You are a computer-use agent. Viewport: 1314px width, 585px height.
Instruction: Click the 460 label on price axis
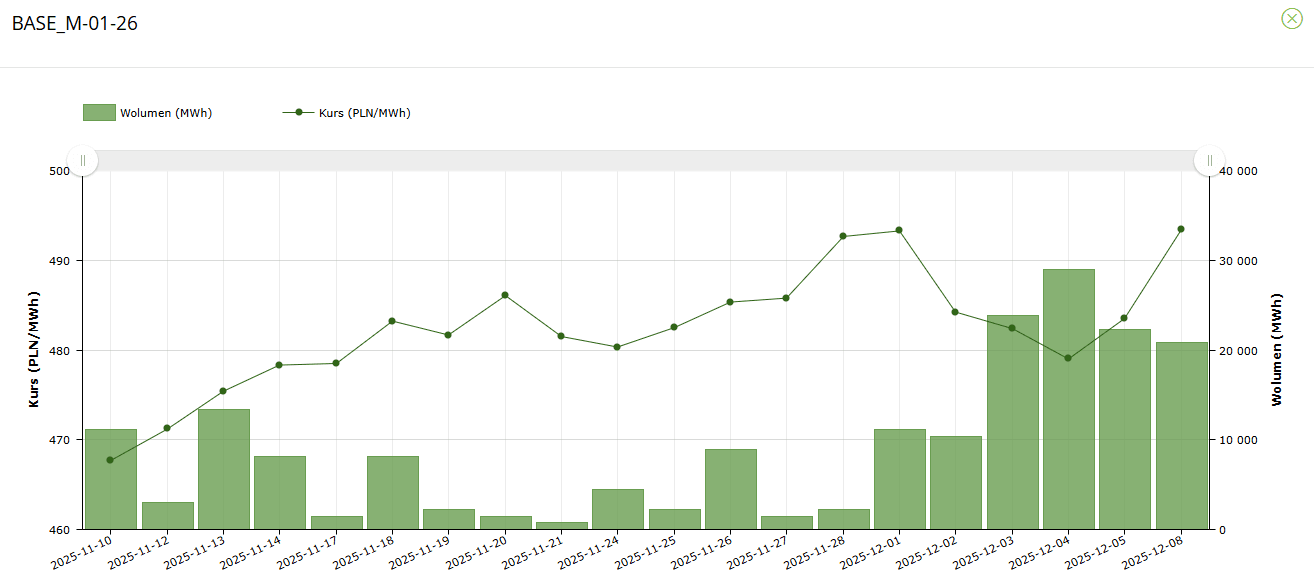pyautogui.click(x=59, y=530)
